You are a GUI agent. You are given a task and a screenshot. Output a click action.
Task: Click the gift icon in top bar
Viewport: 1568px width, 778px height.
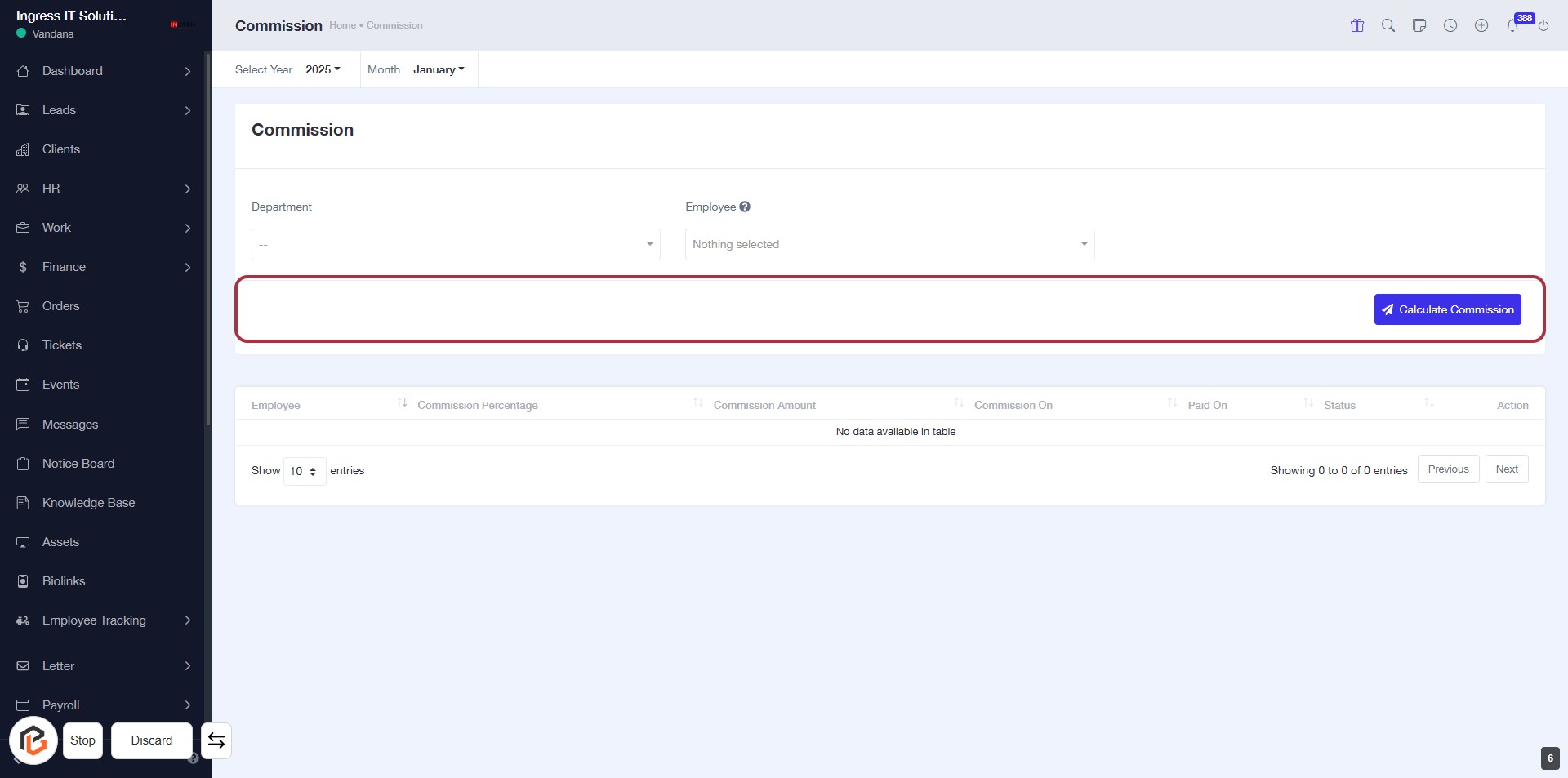coord(1356,25)
